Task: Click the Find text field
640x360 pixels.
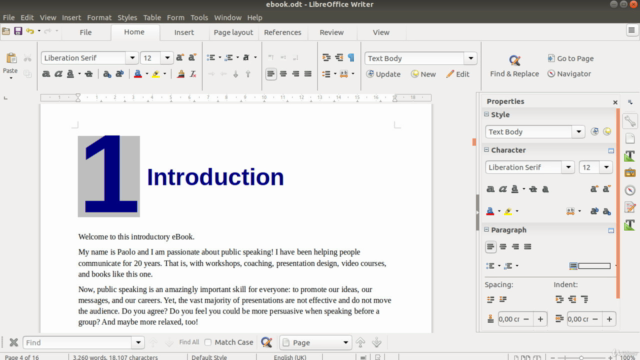Action: click(x=78, y=342)
